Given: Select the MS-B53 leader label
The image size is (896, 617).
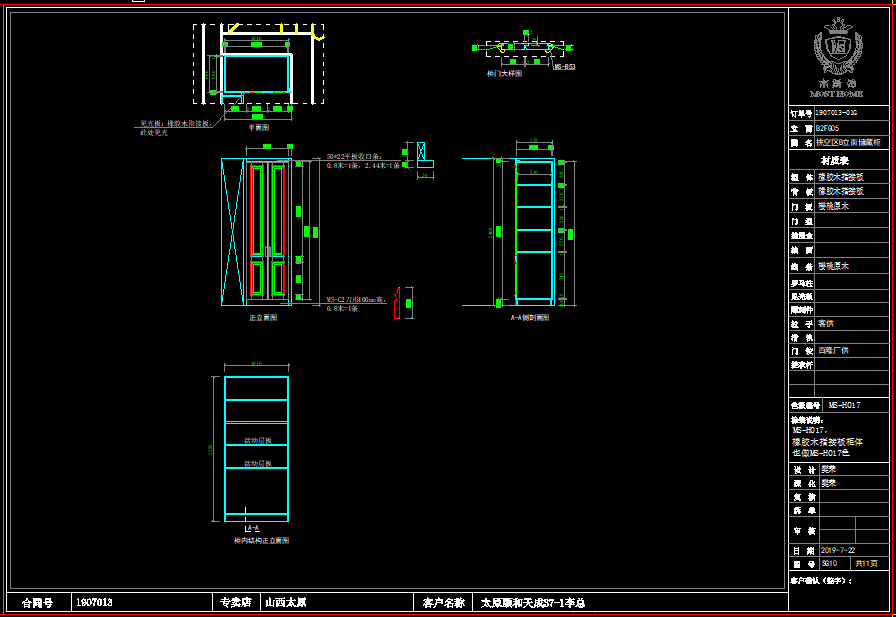Looking at the screenshot, I should 565,67.
